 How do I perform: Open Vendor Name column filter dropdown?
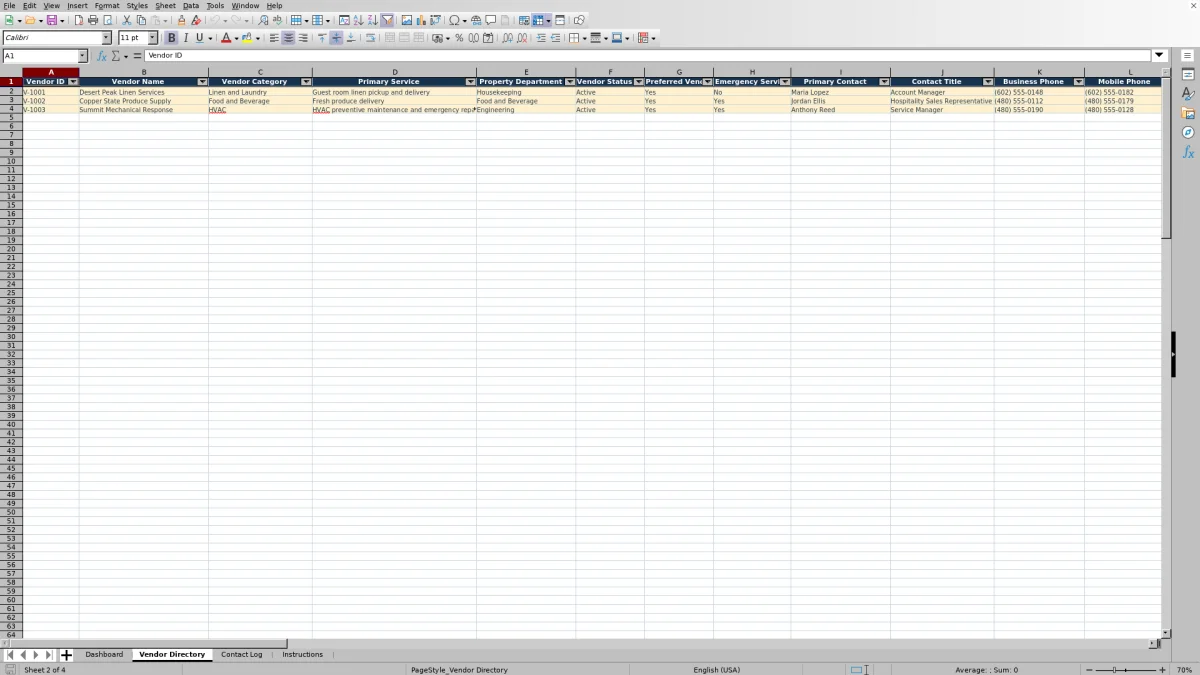[x=203, y=82]
